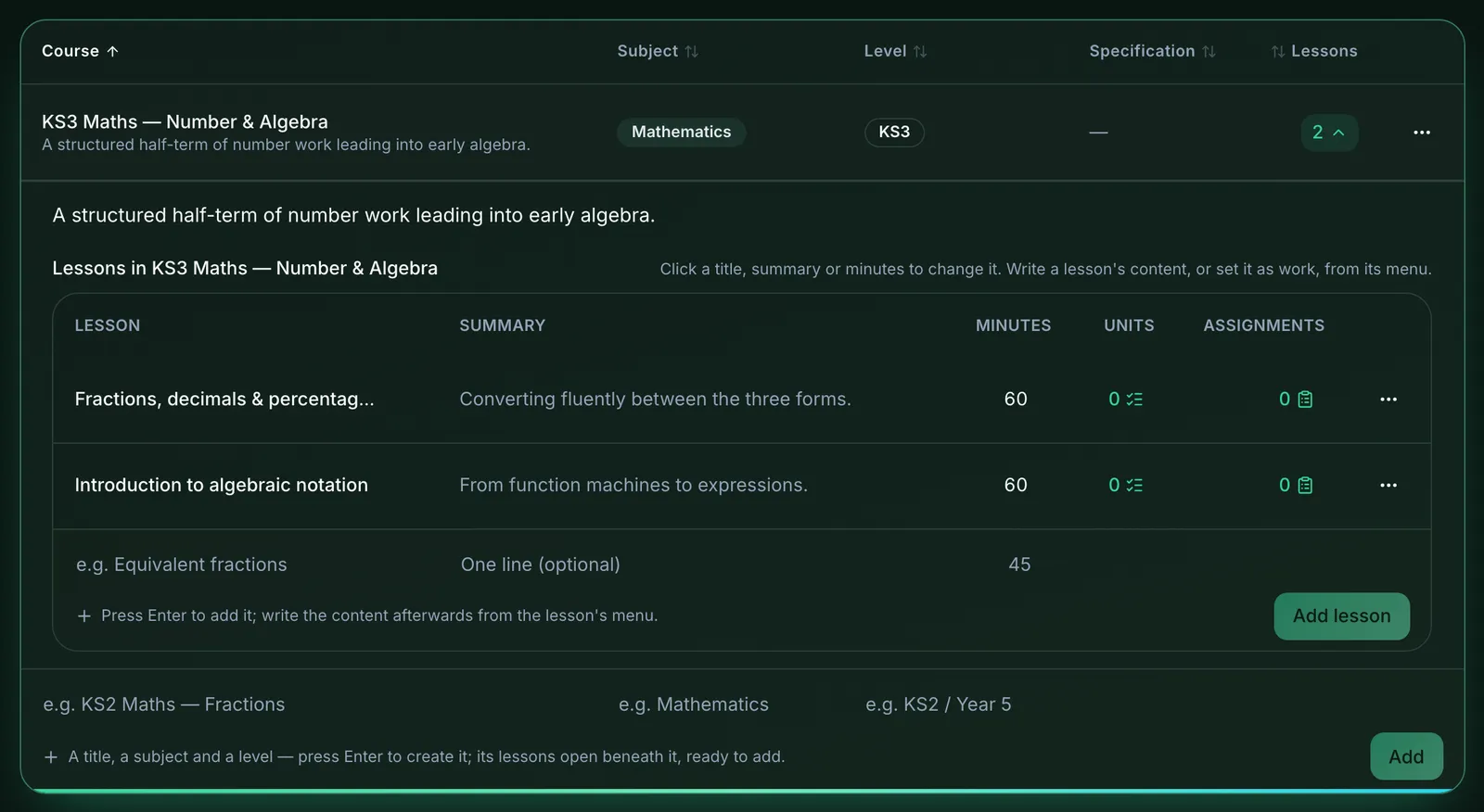Edit the 60 minutes of algebraic notation lesson
The height and width of the screenshot is (812, 1484).
click(1016, 486)
